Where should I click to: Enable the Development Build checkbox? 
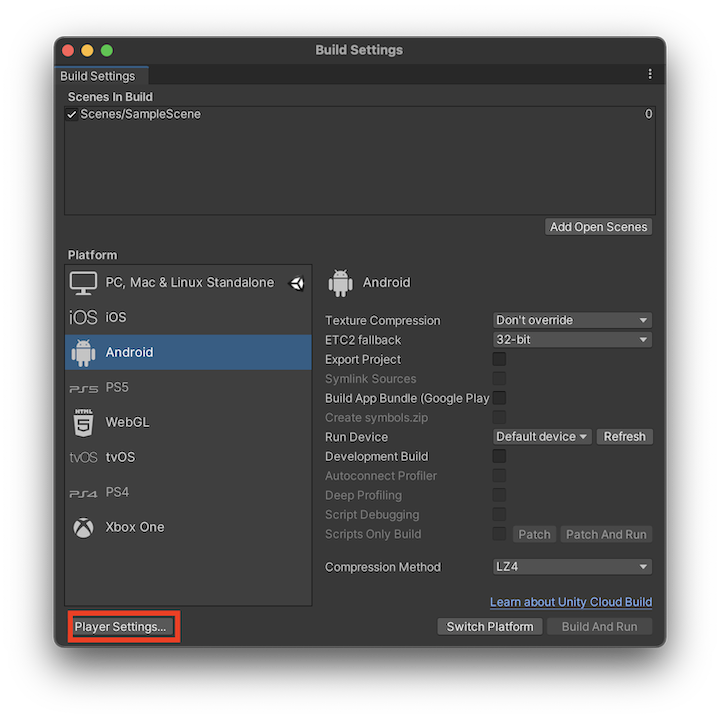coord(499,456)
